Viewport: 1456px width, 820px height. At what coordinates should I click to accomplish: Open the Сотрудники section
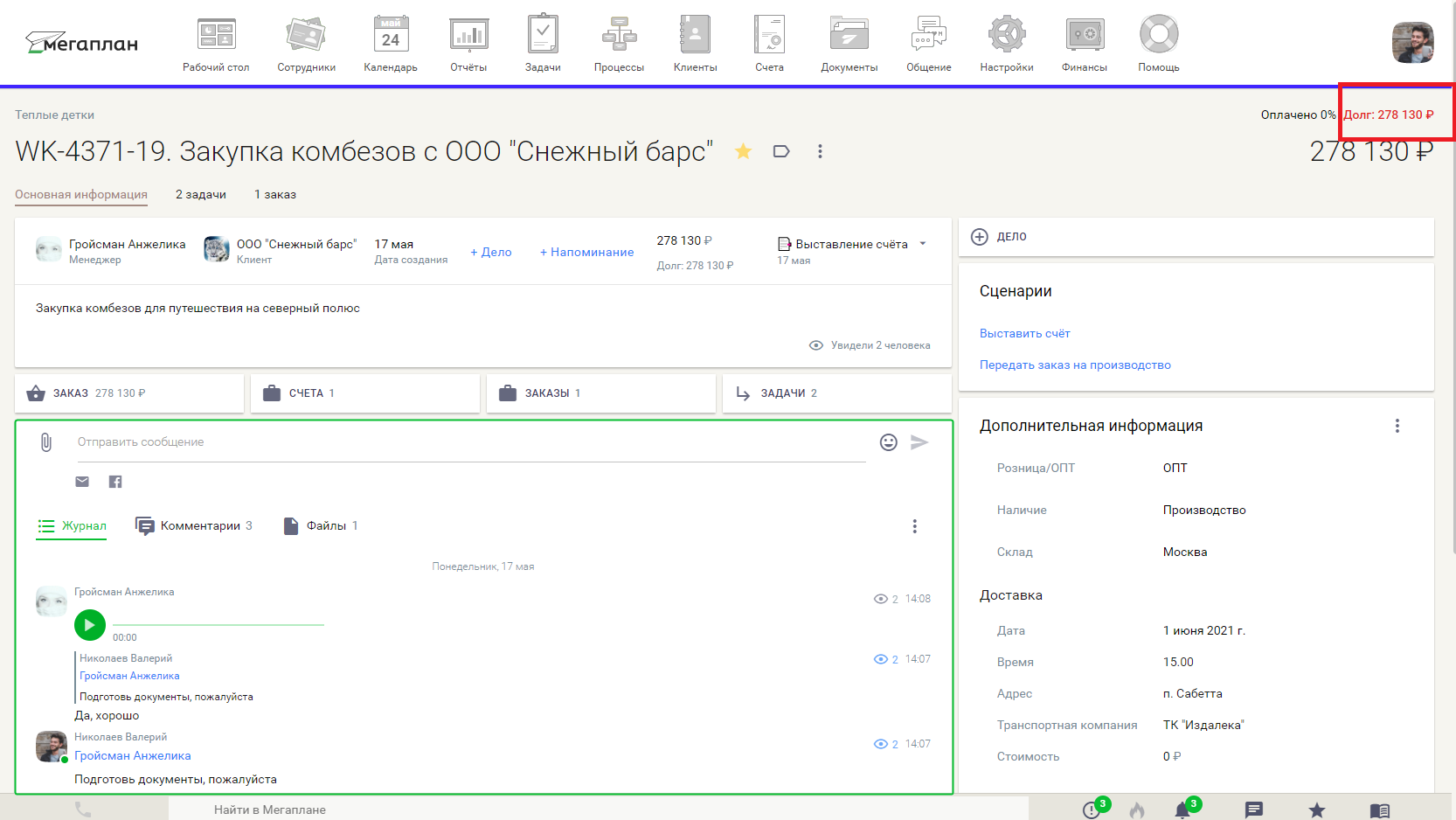[x=306, y=44]
